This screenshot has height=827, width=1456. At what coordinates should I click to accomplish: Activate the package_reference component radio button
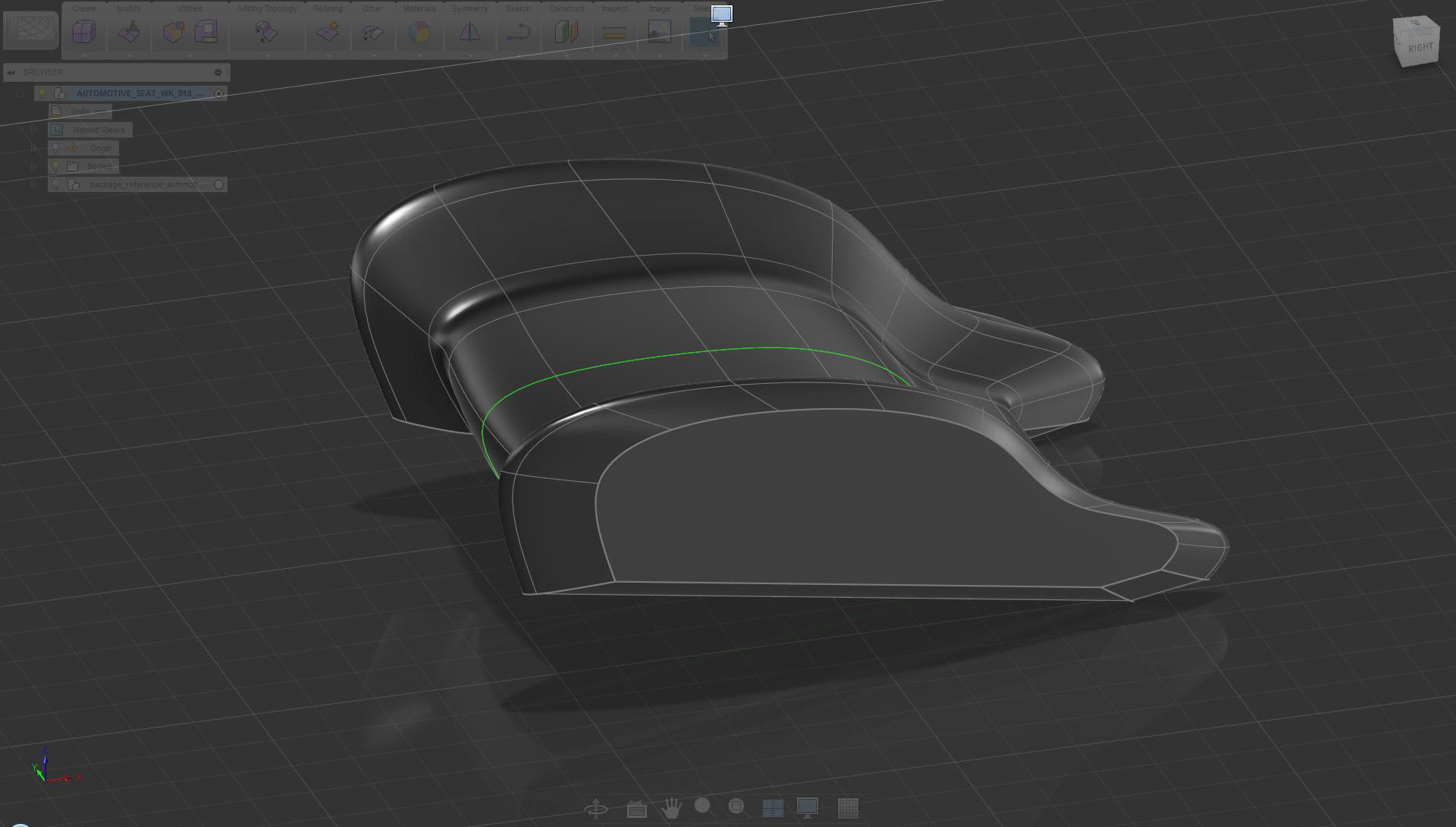(x=219, y=184)
